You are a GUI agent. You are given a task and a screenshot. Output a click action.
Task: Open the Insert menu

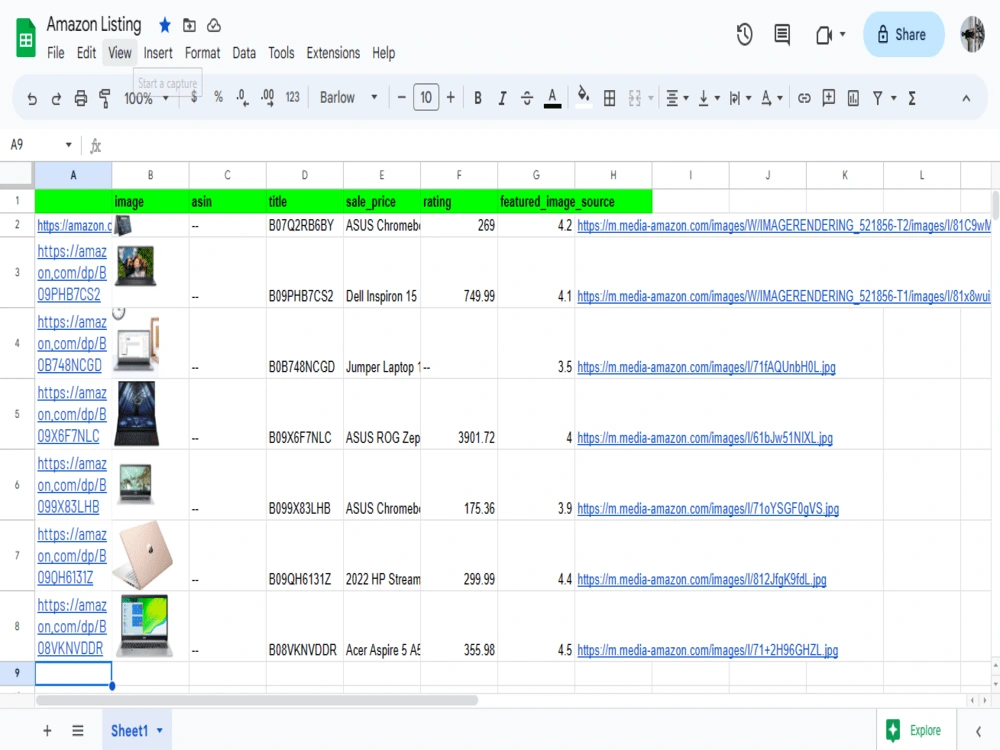(158, 53)
